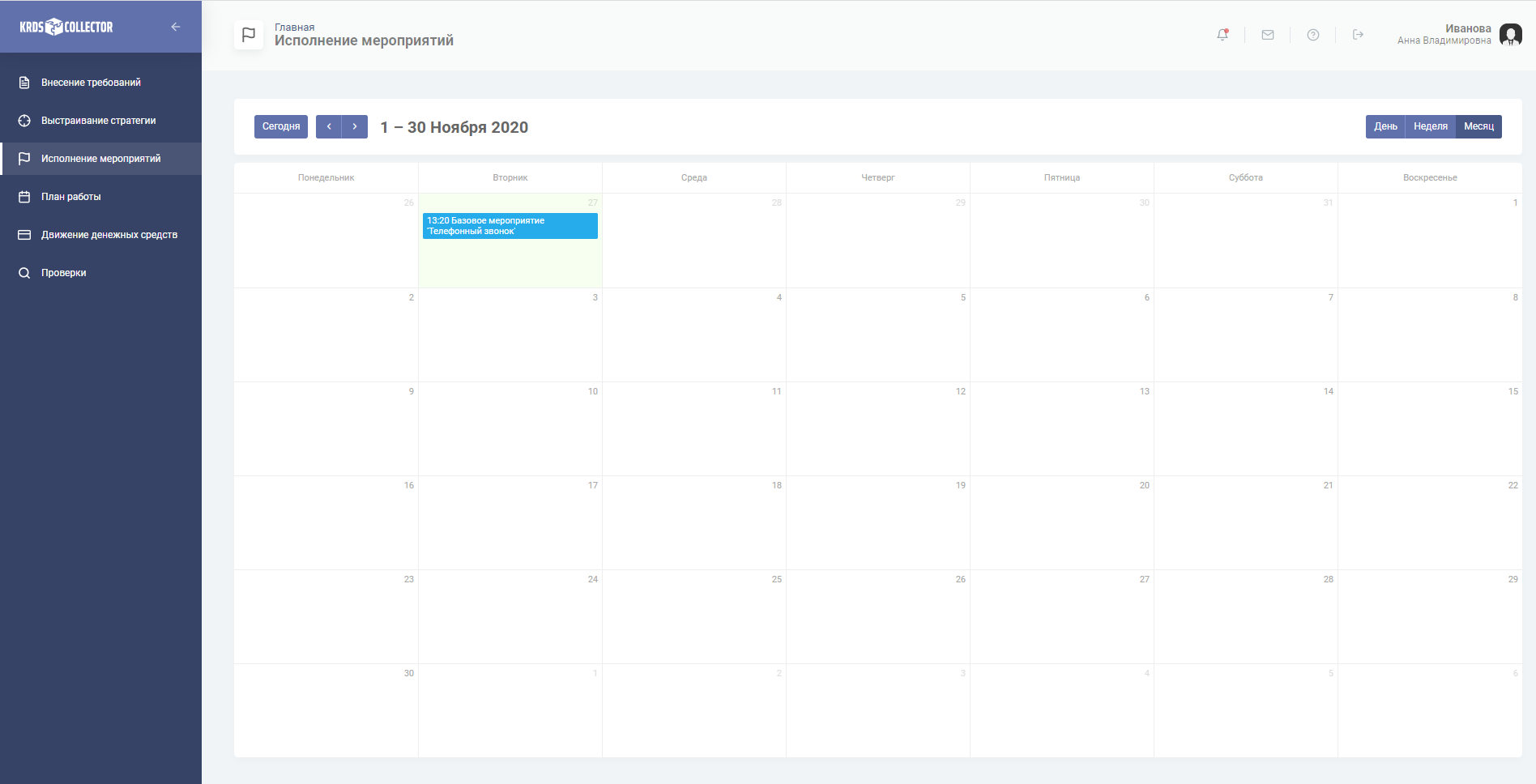This screenshot has width=1536, height=784.
Task: Open the notifications bell
Action: click(x=1222, y=35)
